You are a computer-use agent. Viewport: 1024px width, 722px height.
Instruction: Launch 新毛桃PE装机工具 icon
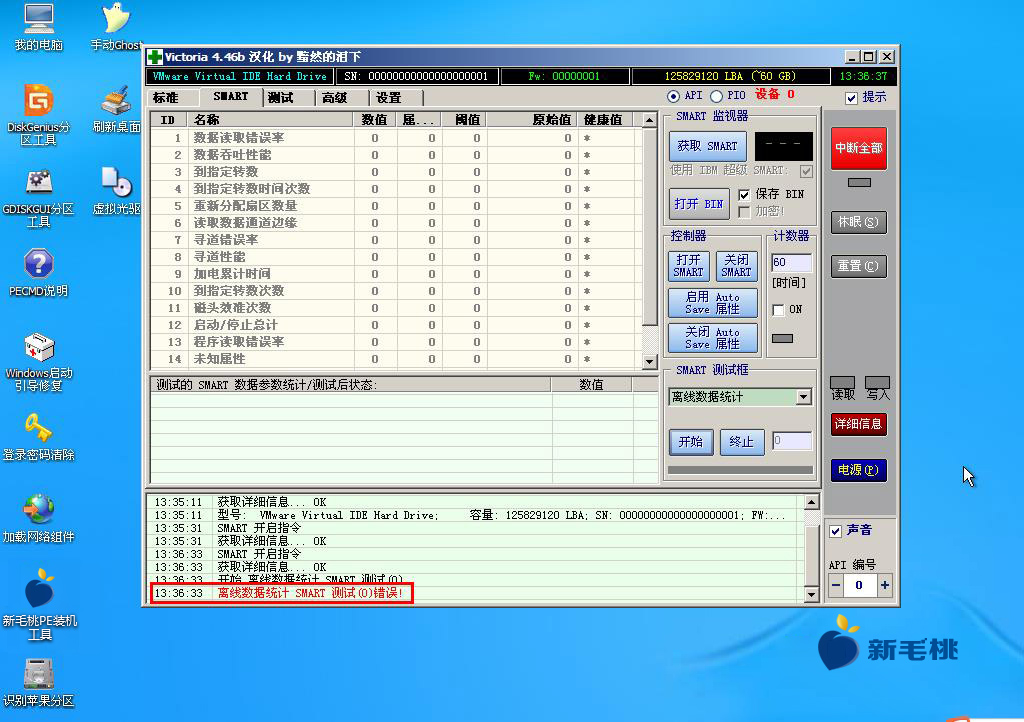39,605
